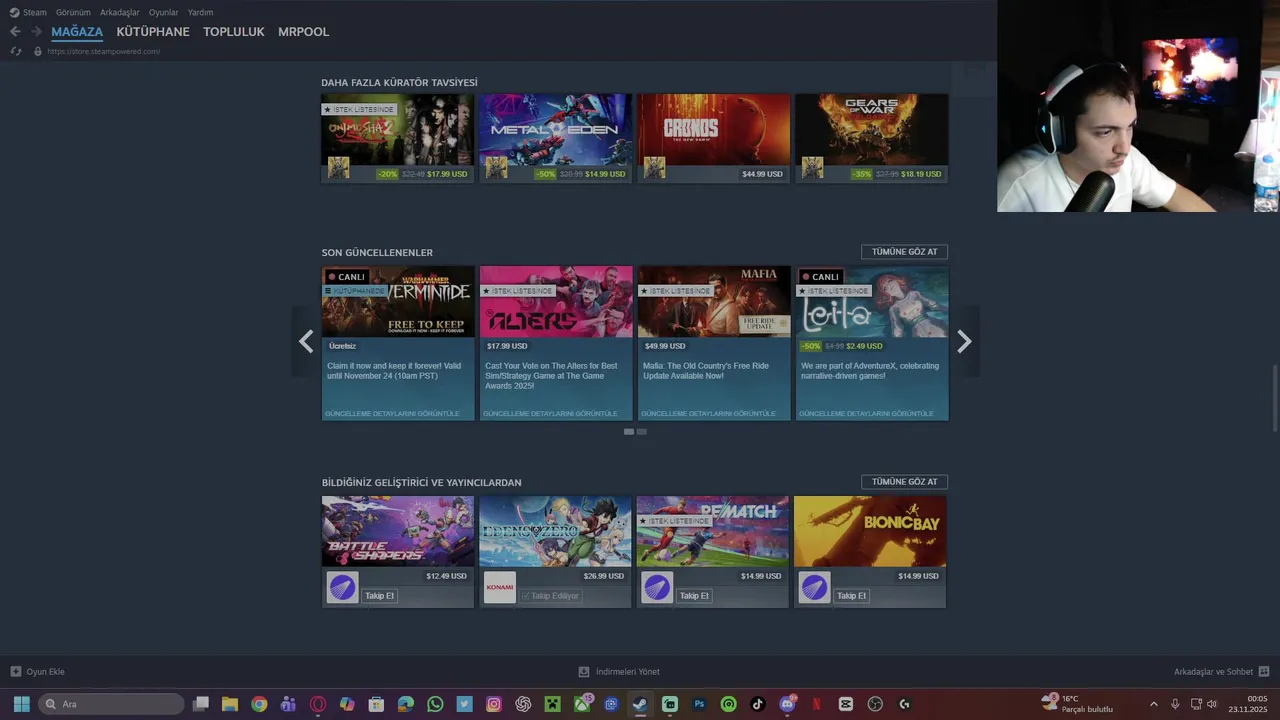
Task: Switch to the first carousel page dot
Action: (x=629, y=432)
